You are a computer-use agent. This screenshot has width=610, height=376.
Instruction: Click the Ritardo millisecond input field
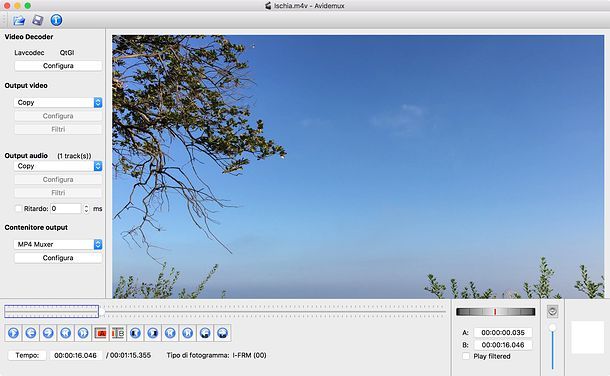pyautogui.click(x=66, y=209)
